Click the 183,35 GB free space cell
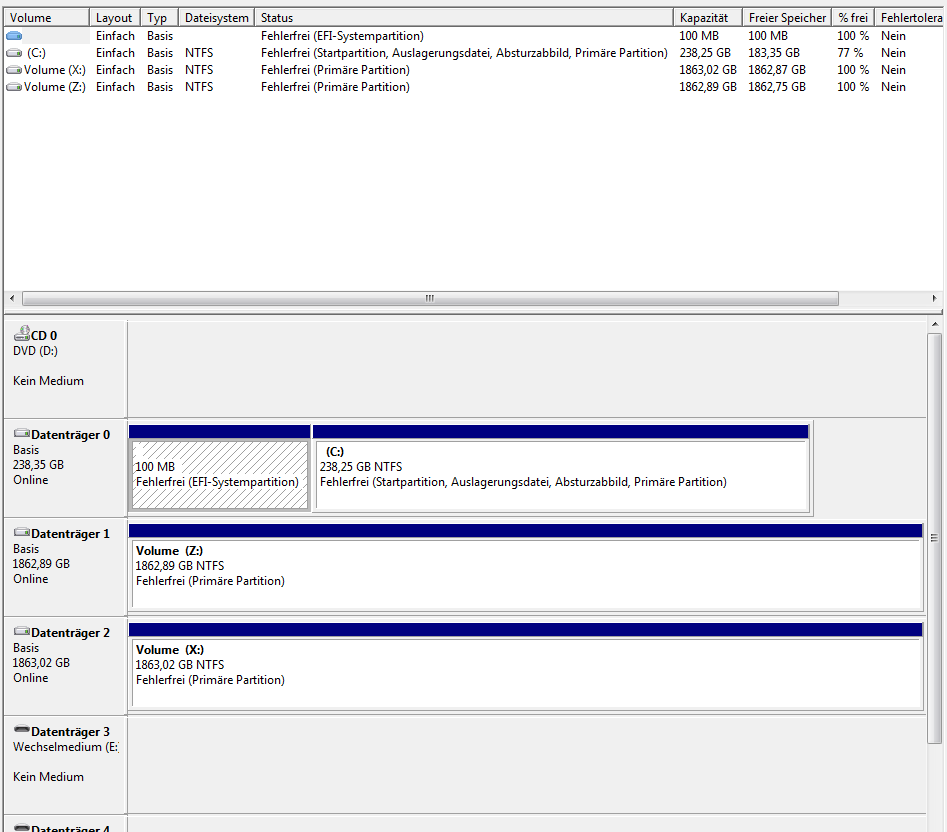This screenshot has width=947, height=832. coord(774,53)
